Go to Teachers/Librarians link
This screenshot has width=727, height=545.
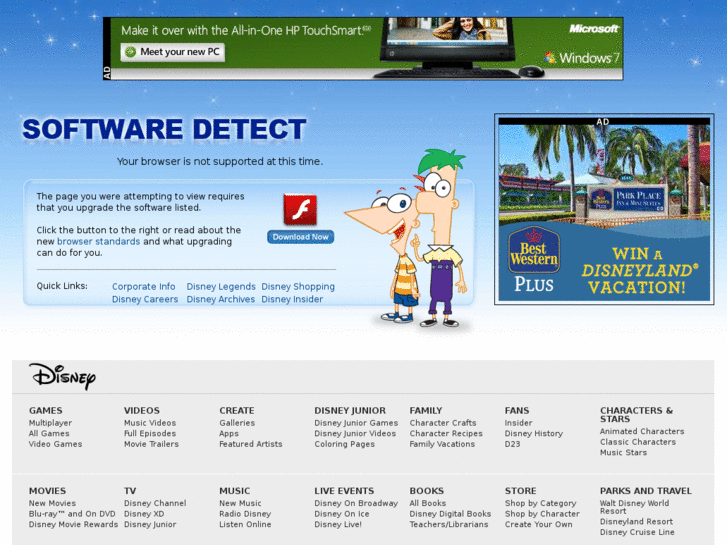[x=449, y=525]
